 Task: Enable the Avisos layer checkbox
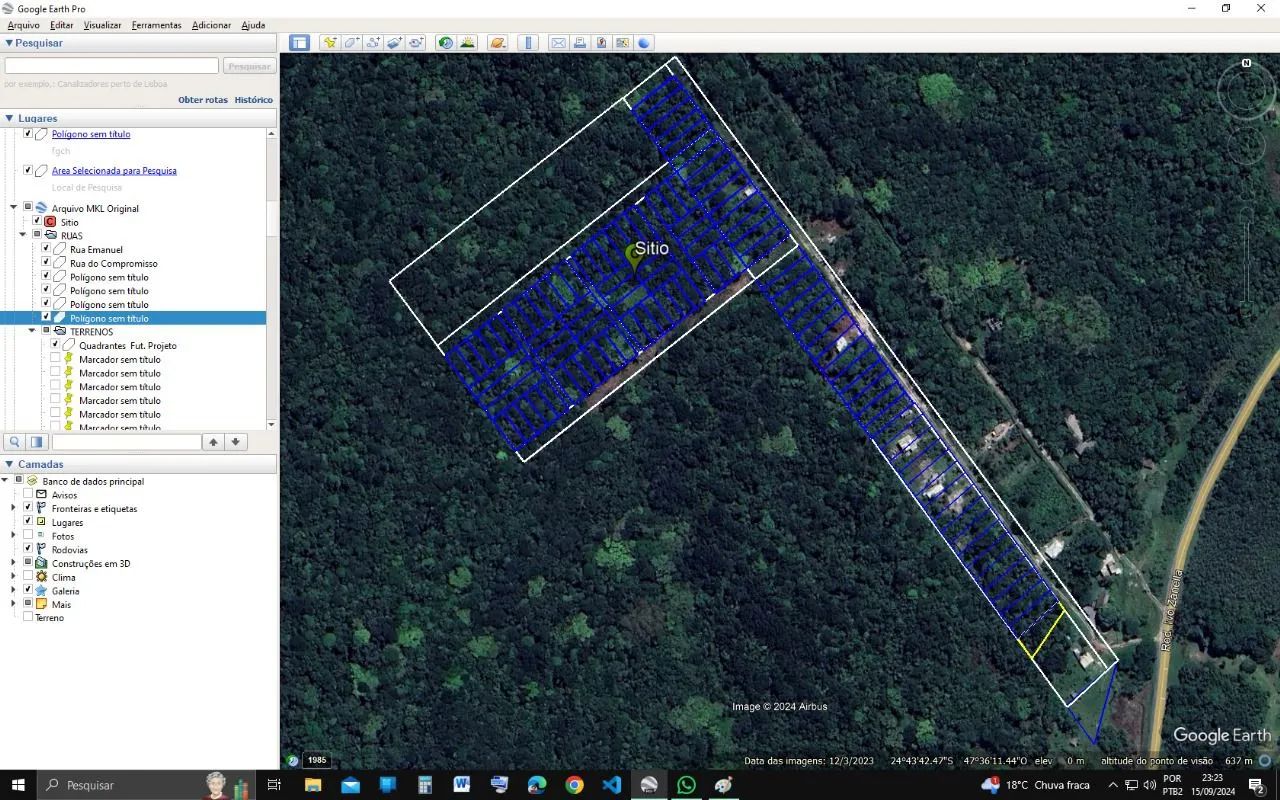(28, 495)
